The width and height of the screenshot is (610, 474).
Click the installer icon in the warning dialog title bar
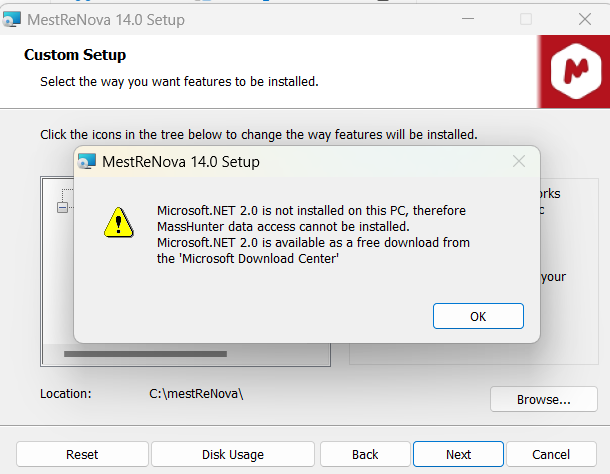click(x=87, y=162)
